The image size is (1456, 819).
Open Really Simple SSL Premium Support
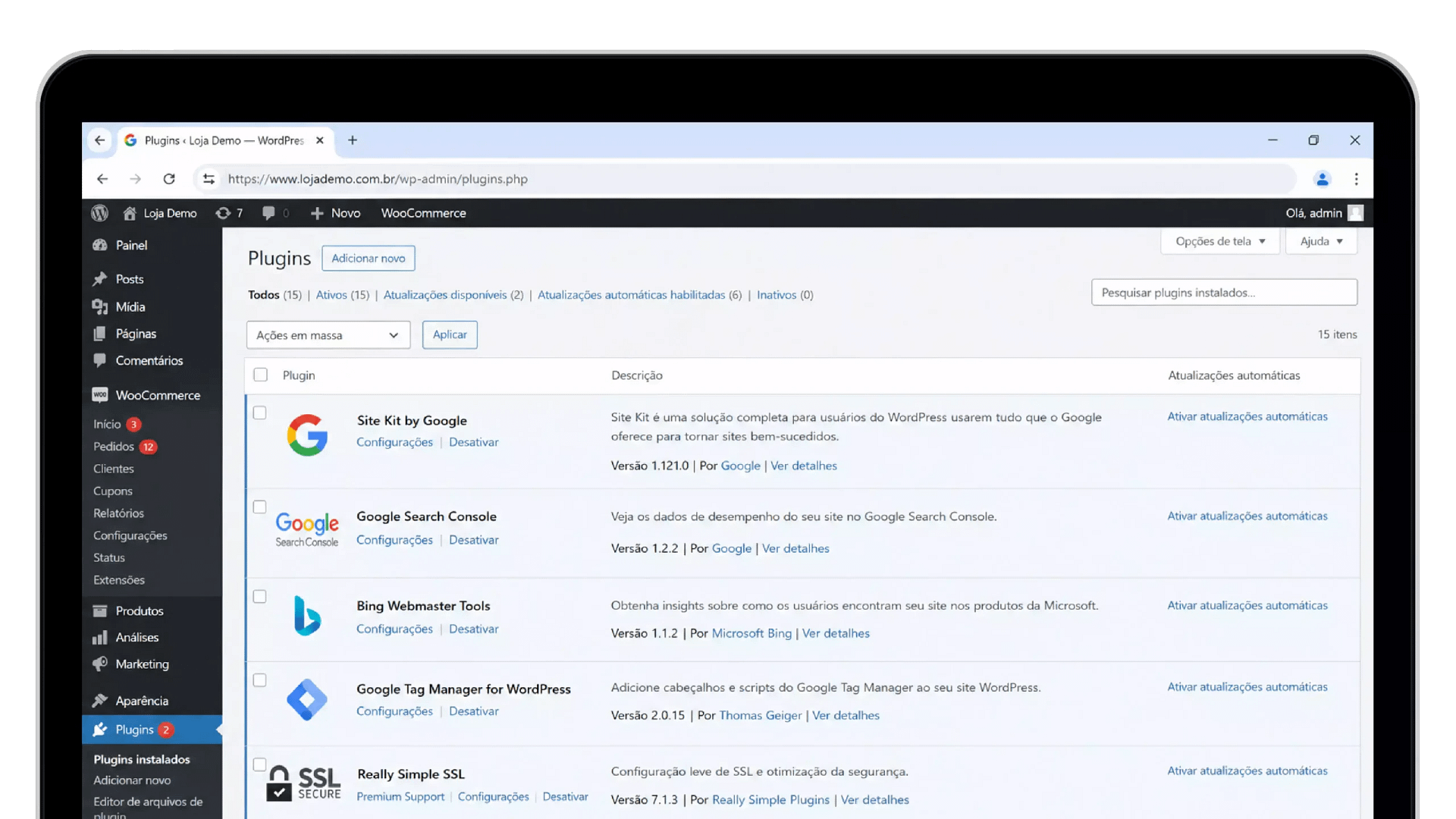point(400,796)
